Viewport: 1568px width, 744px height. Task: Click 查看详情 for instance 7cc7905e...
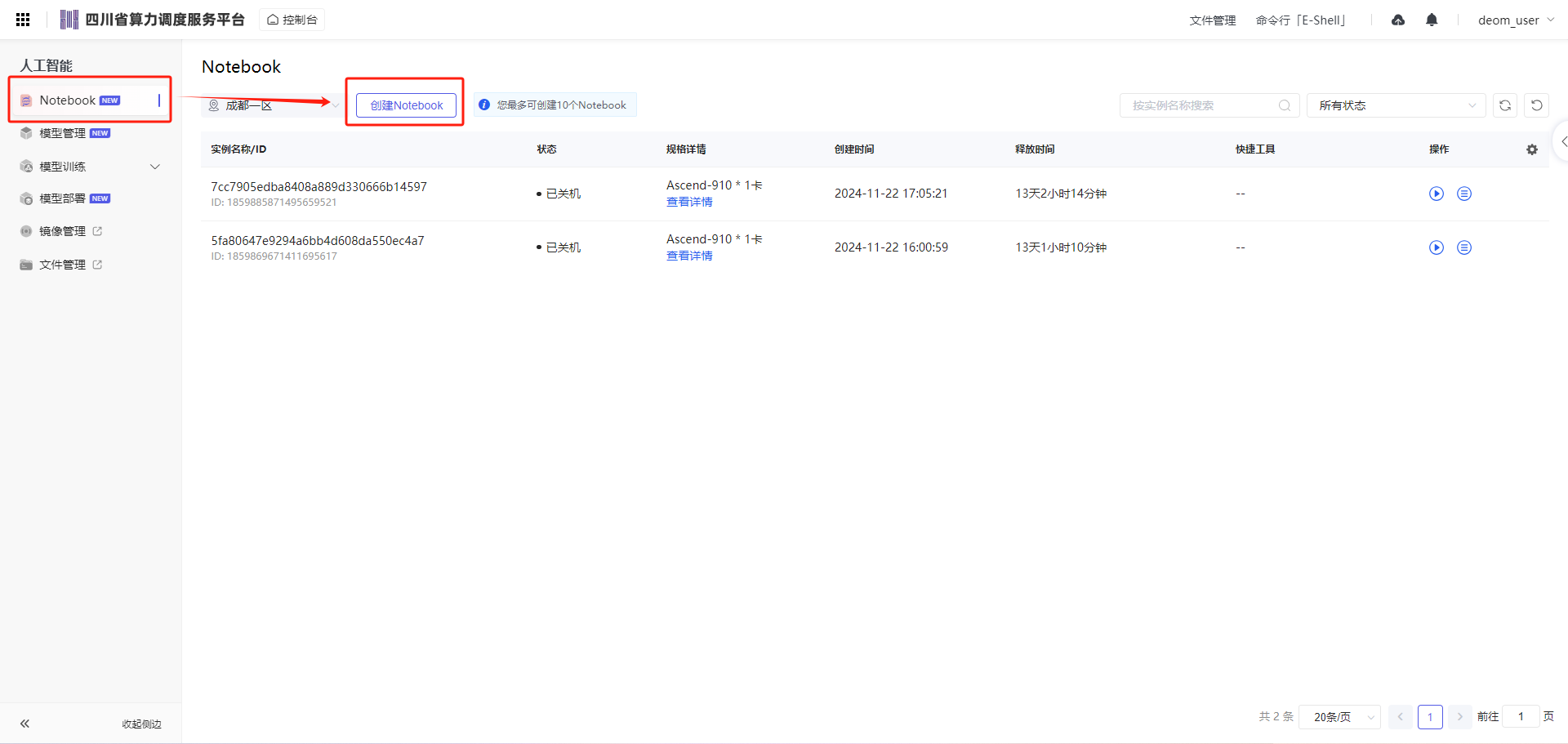tap(689, 202)
